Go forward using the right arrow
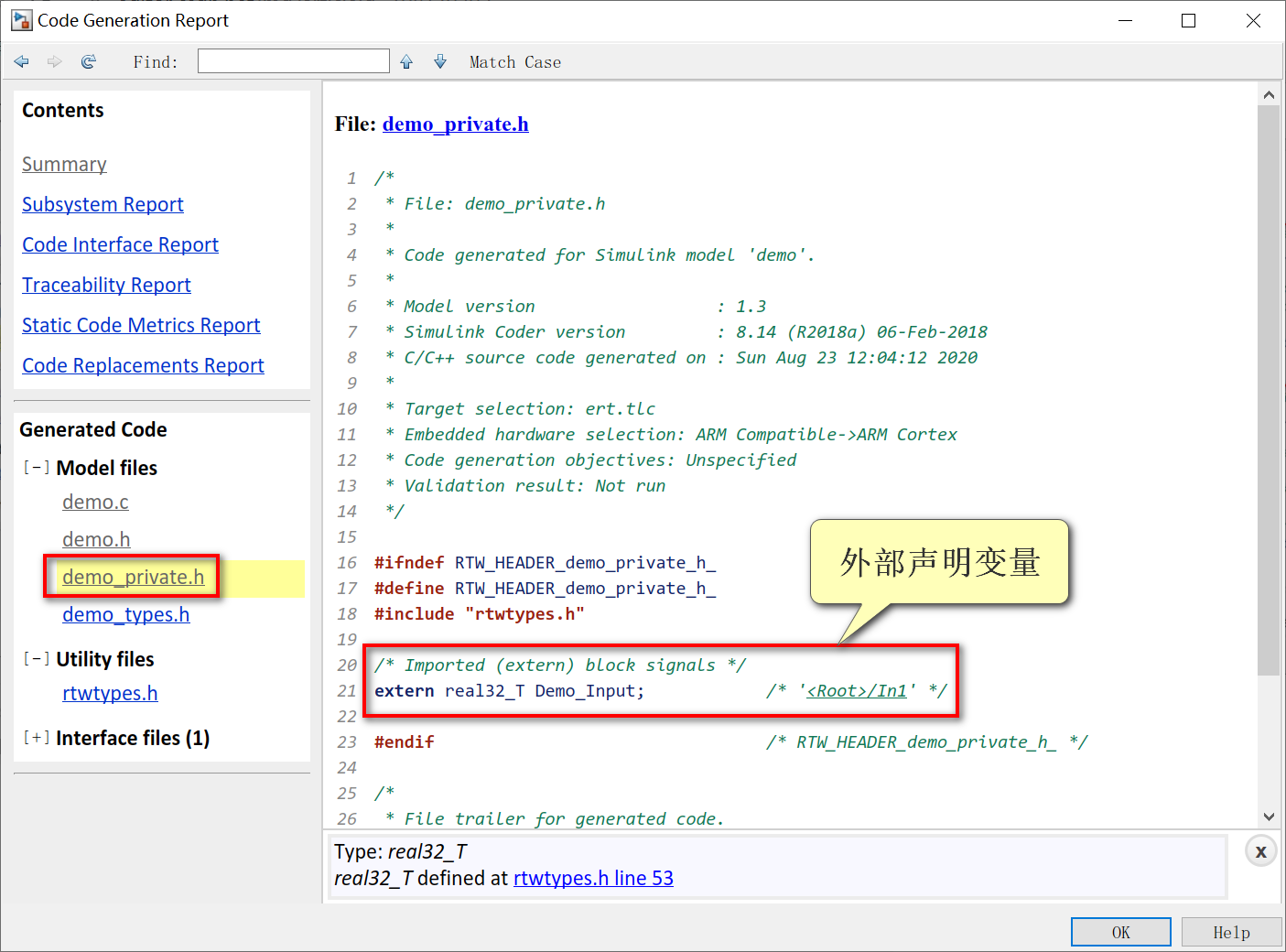 (x=55, y=61)
